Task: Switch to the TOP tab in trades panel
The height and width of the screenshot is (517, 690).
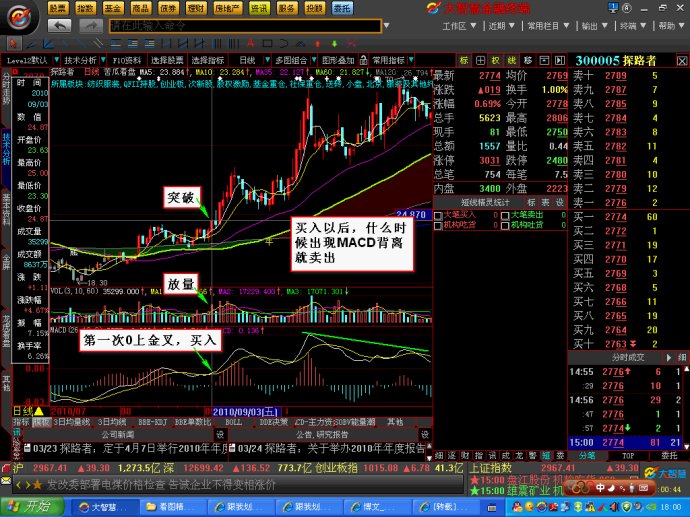Action: (x=628, y=456)
